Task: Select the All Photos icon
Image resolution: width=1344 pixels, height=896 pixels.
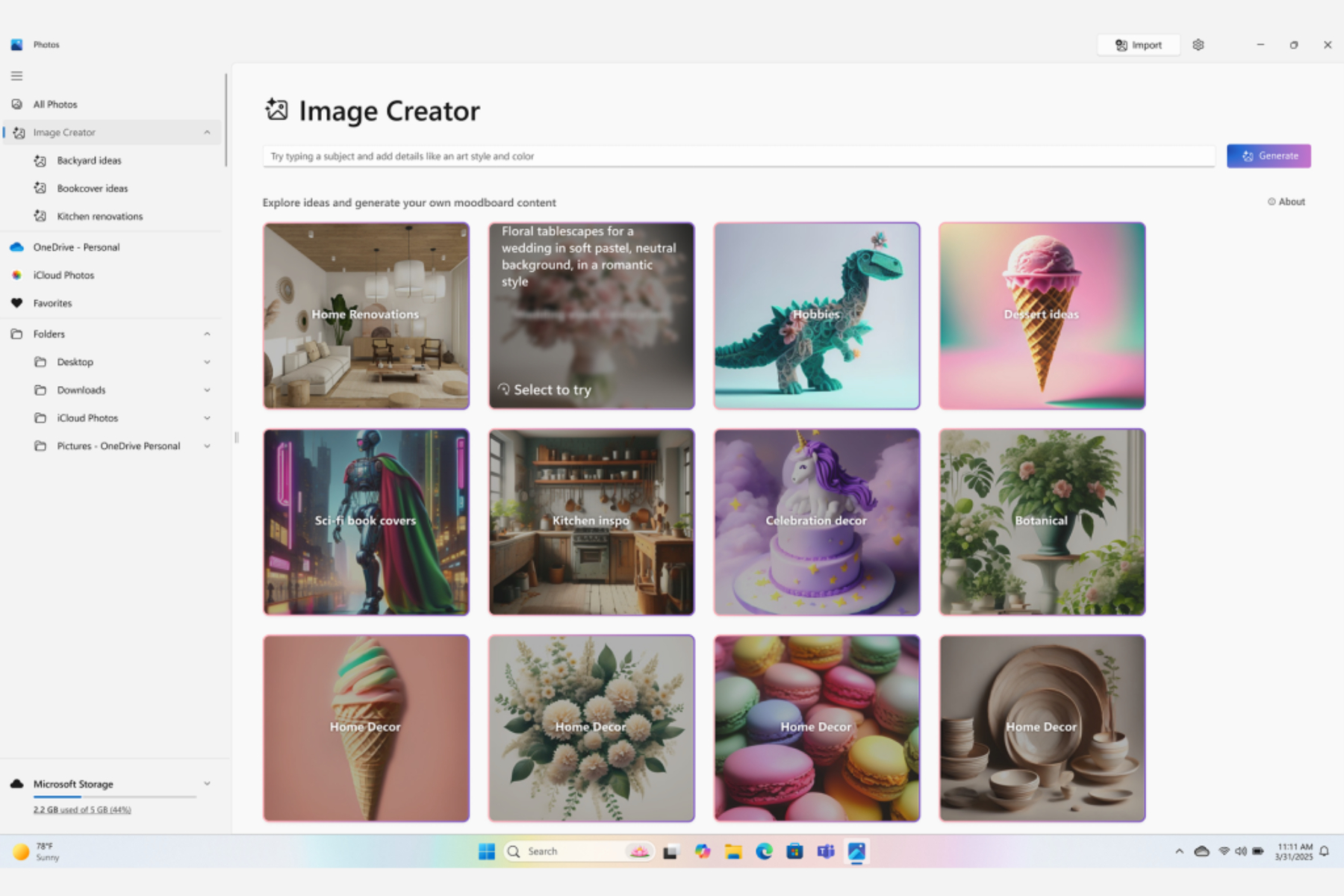Action: (x=16, y=104)
